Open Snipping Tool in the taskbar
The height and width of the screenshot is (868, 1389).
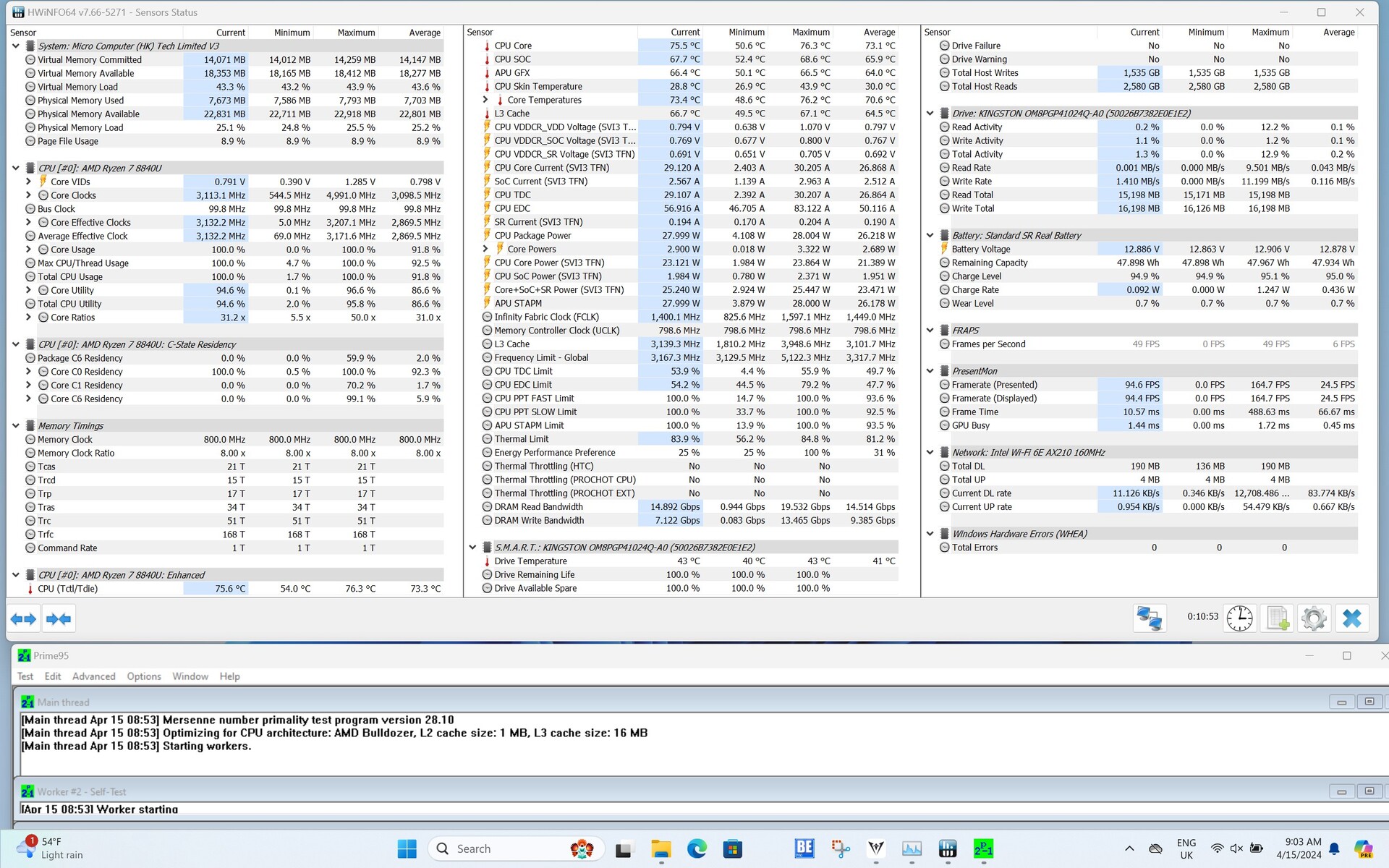tap(840, 848)
